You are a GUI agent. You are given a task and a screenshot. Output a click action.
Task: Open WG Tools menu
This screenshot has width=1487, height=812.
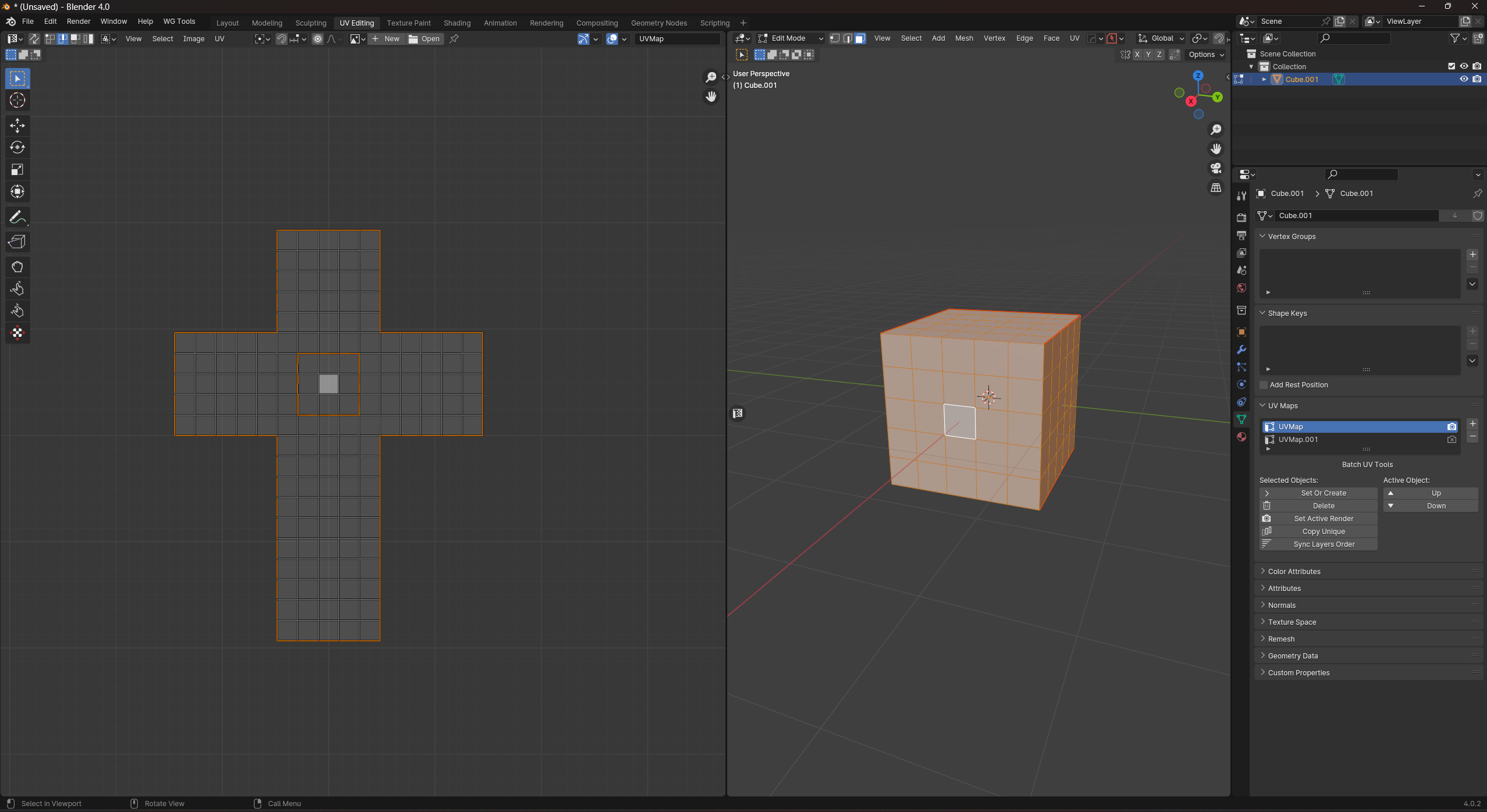coord(179,22)
